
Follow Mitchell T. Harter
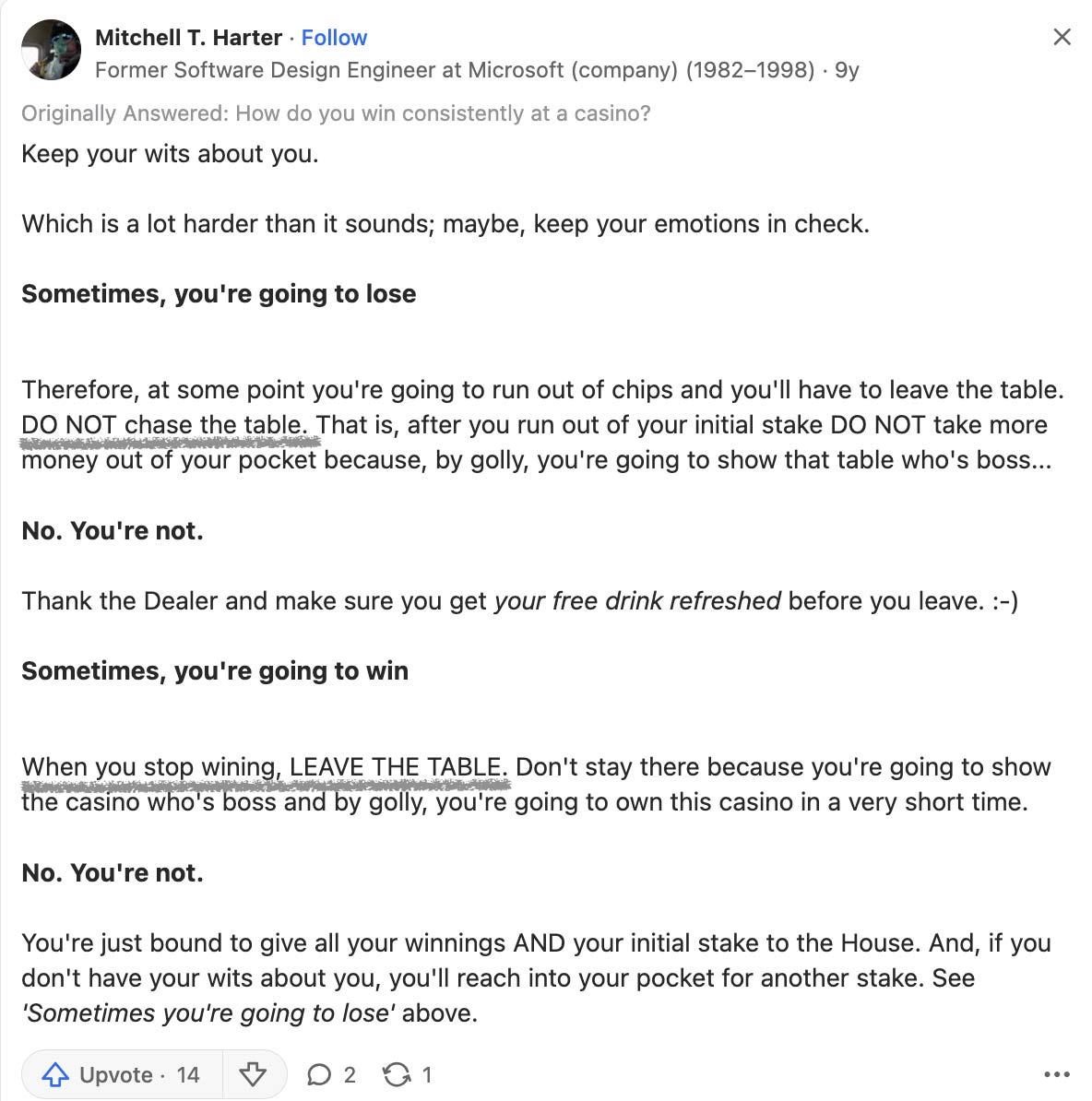(334, 37)
